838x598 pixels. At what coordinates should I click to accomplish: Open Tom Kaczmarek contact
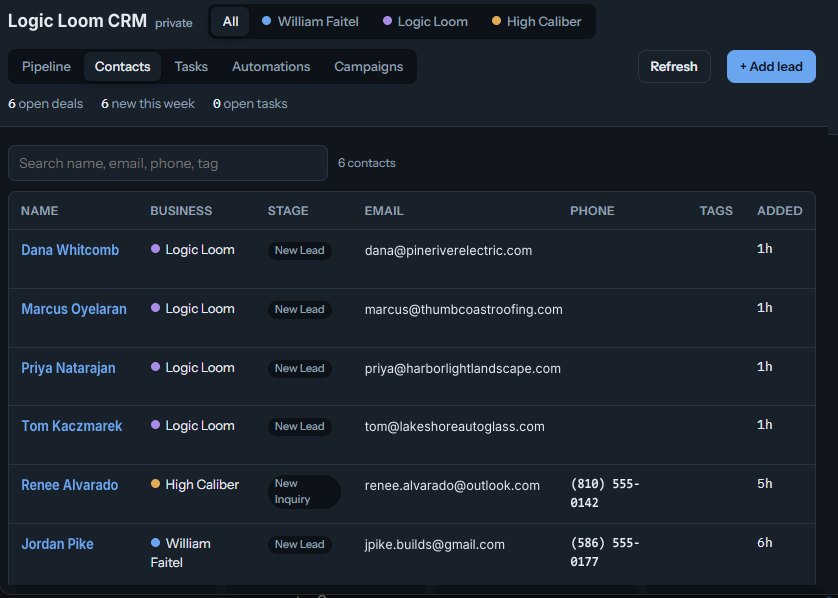[72, 426]
